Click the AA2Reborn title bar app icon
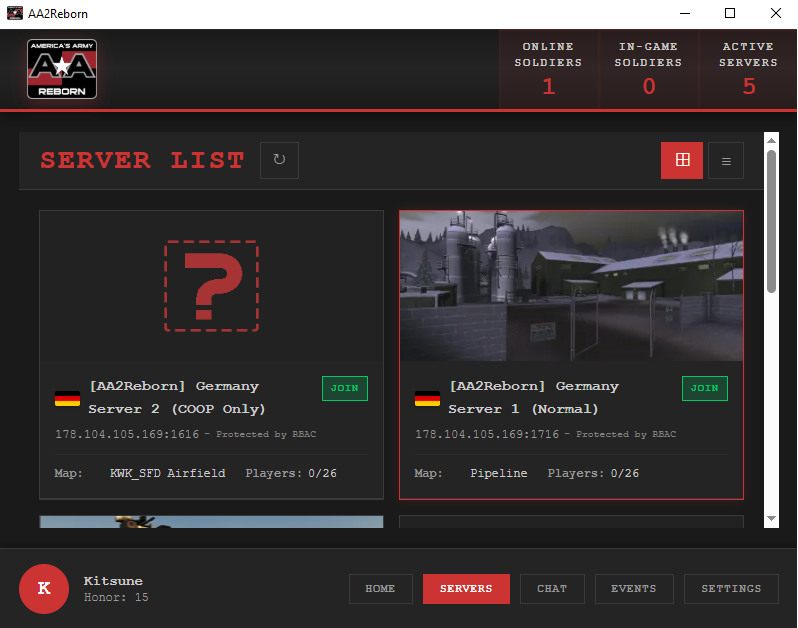 15,13
